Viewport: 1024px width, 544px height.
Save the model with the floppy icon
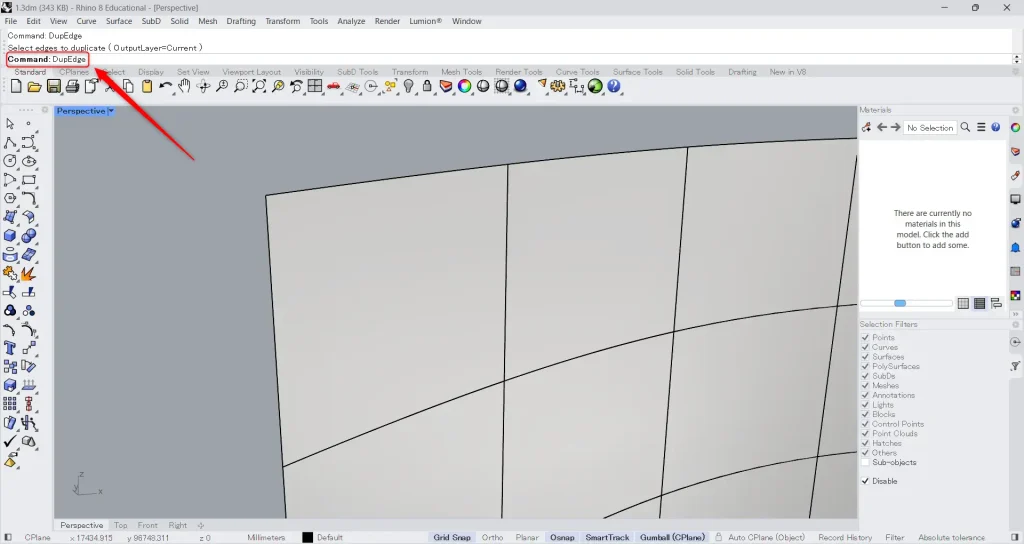(54, 86)
